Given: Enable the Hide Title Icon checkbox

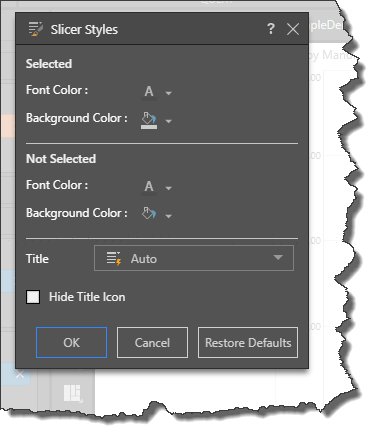Looking at the screenshot, I should pyautogui.click(x=33, y=297).
